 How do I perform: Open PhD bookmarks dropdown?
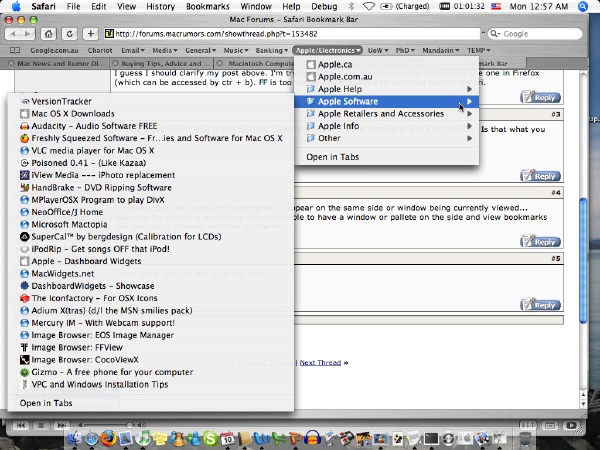pyautogui.click(x=405, y=51)
